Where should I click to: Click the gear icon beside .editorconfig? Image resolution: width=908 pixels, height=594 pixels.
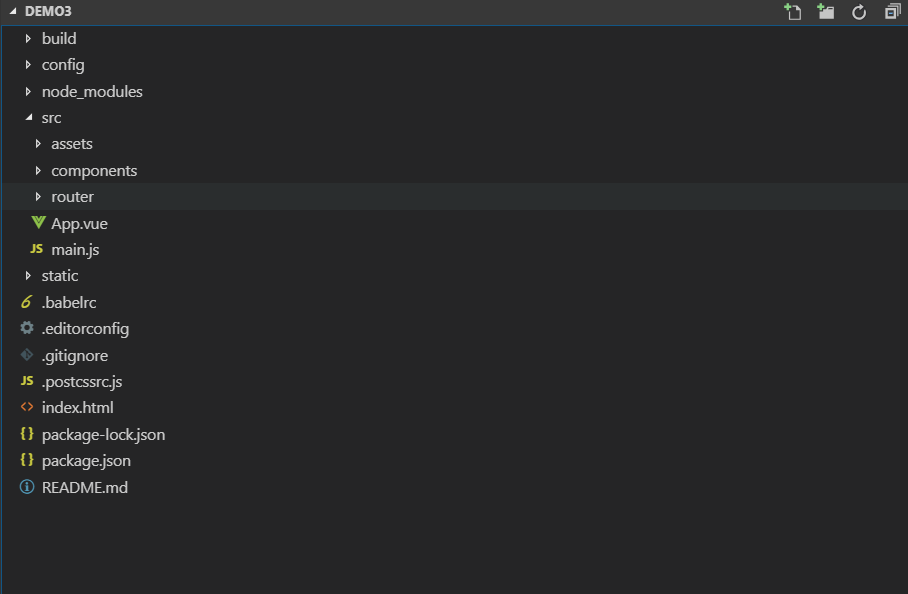[25, 328]
